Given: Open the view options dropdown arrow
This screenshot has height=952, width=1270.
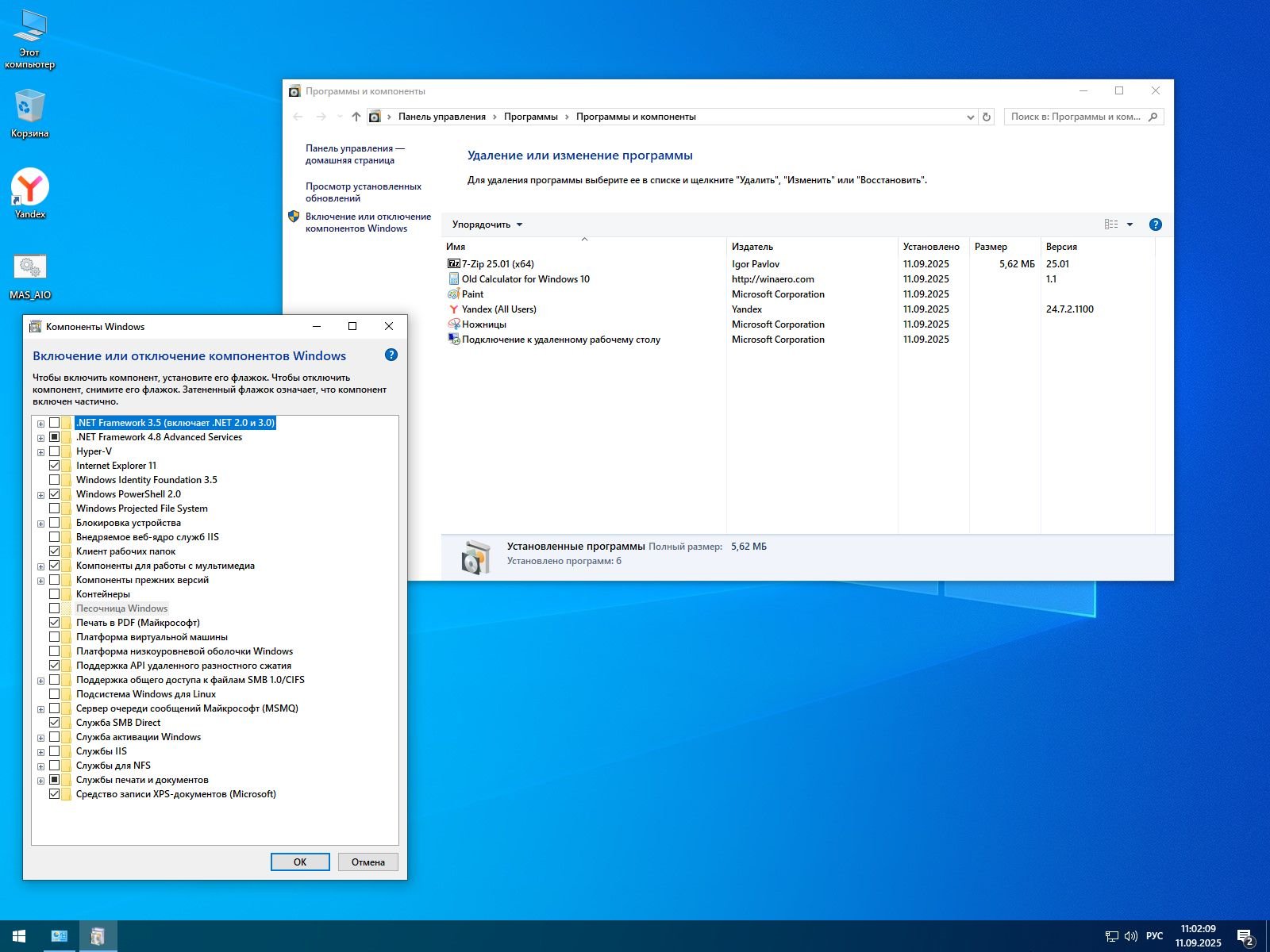Looking at the screenshot, I should (x=1130, y=225).
